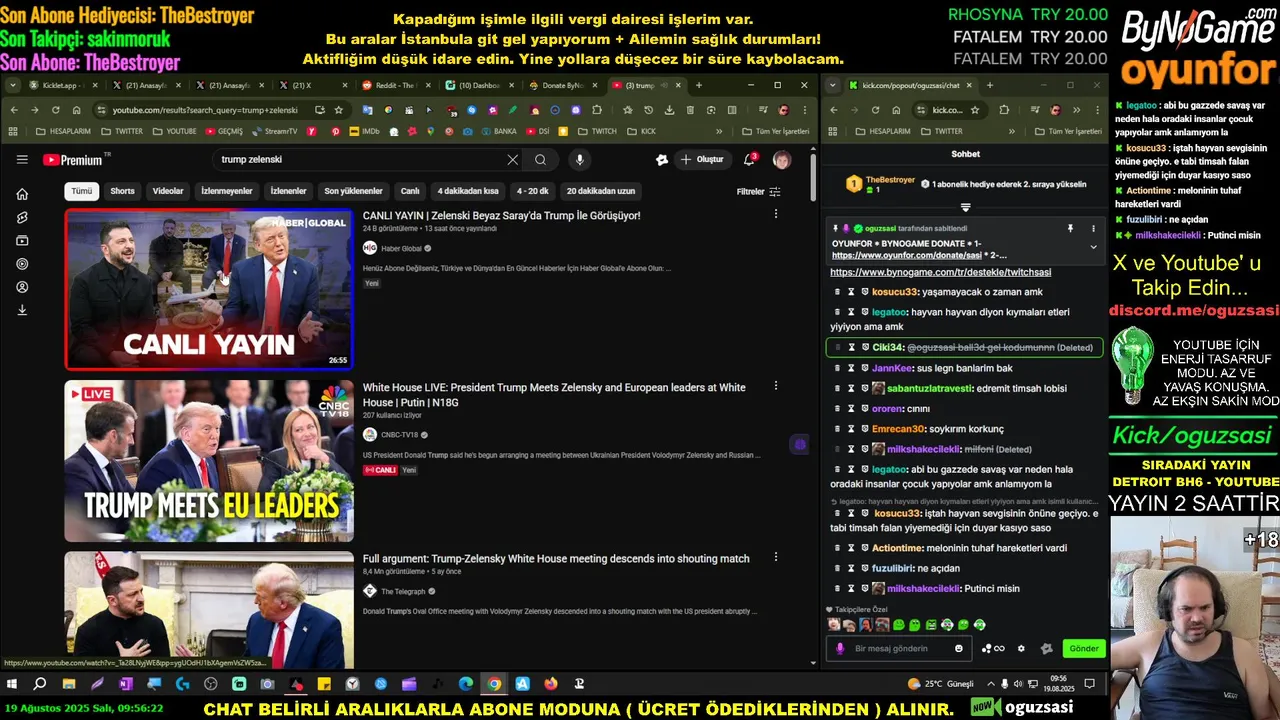Reload the YouTube browser page

(x=56, y=110)
